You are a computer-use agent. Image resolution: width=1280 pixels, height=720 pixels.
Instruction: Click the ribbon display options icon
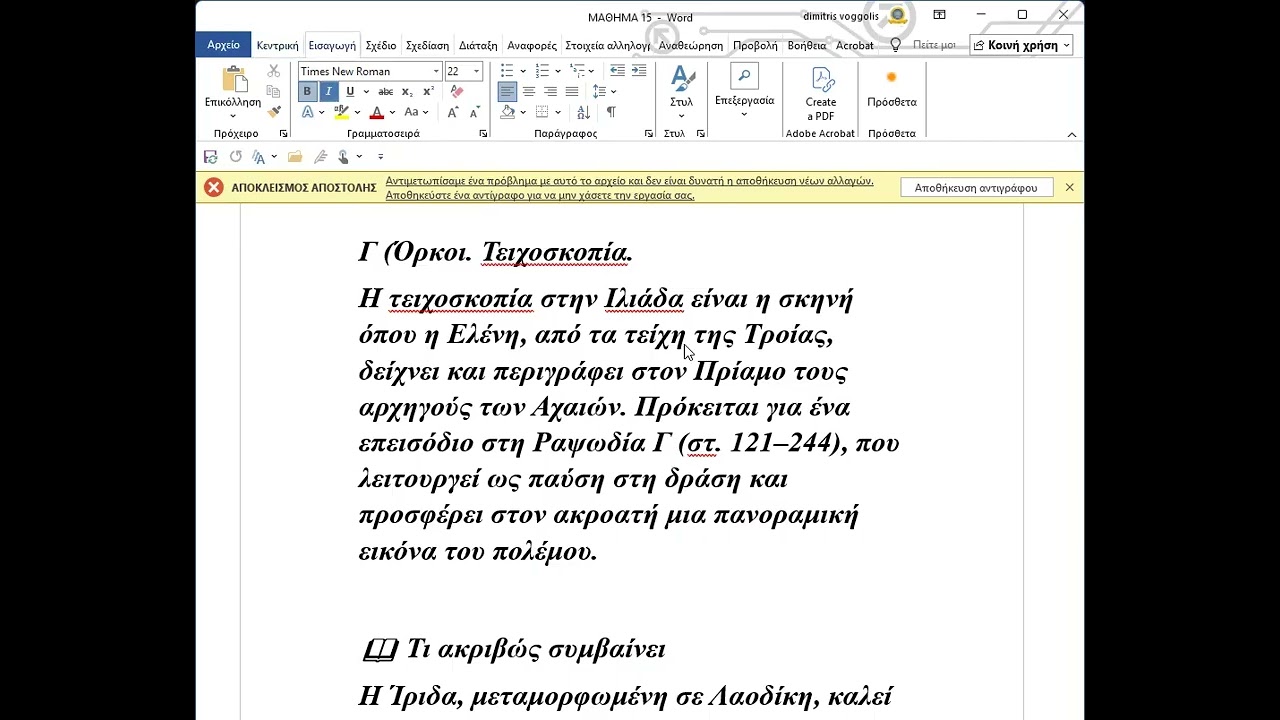tap(940, 15)
